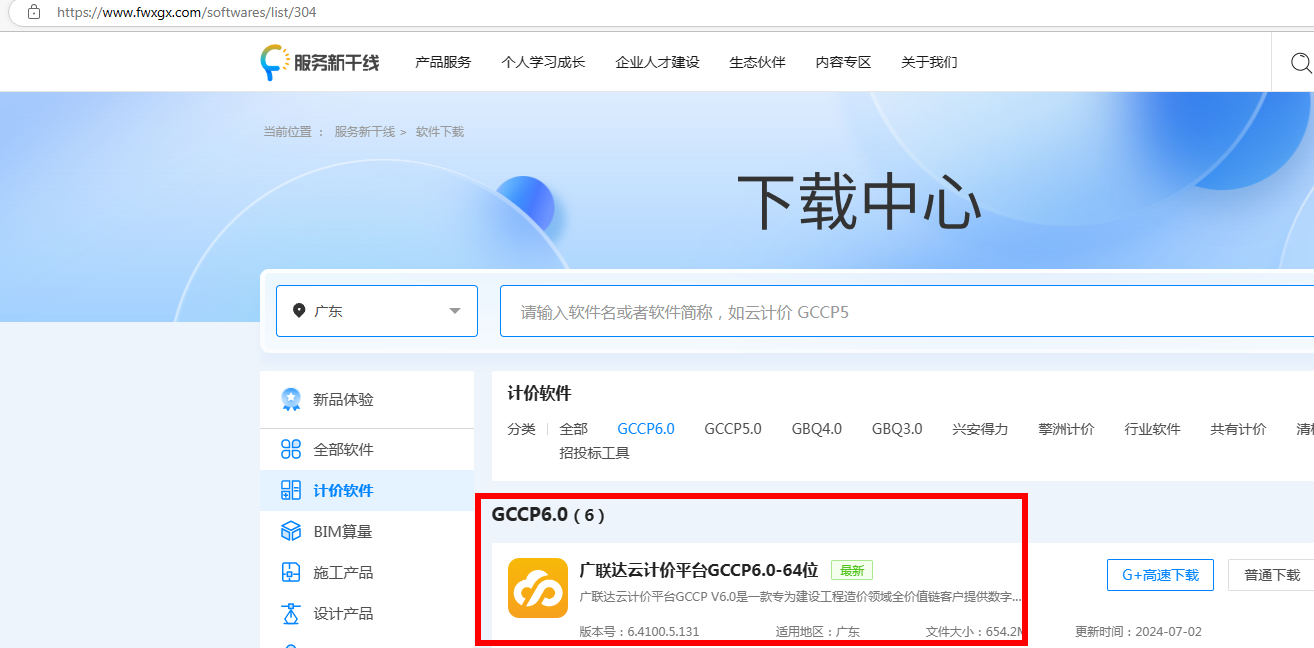
Task: Click the 设计产品 sidebar icon
Action: point(291,613)
